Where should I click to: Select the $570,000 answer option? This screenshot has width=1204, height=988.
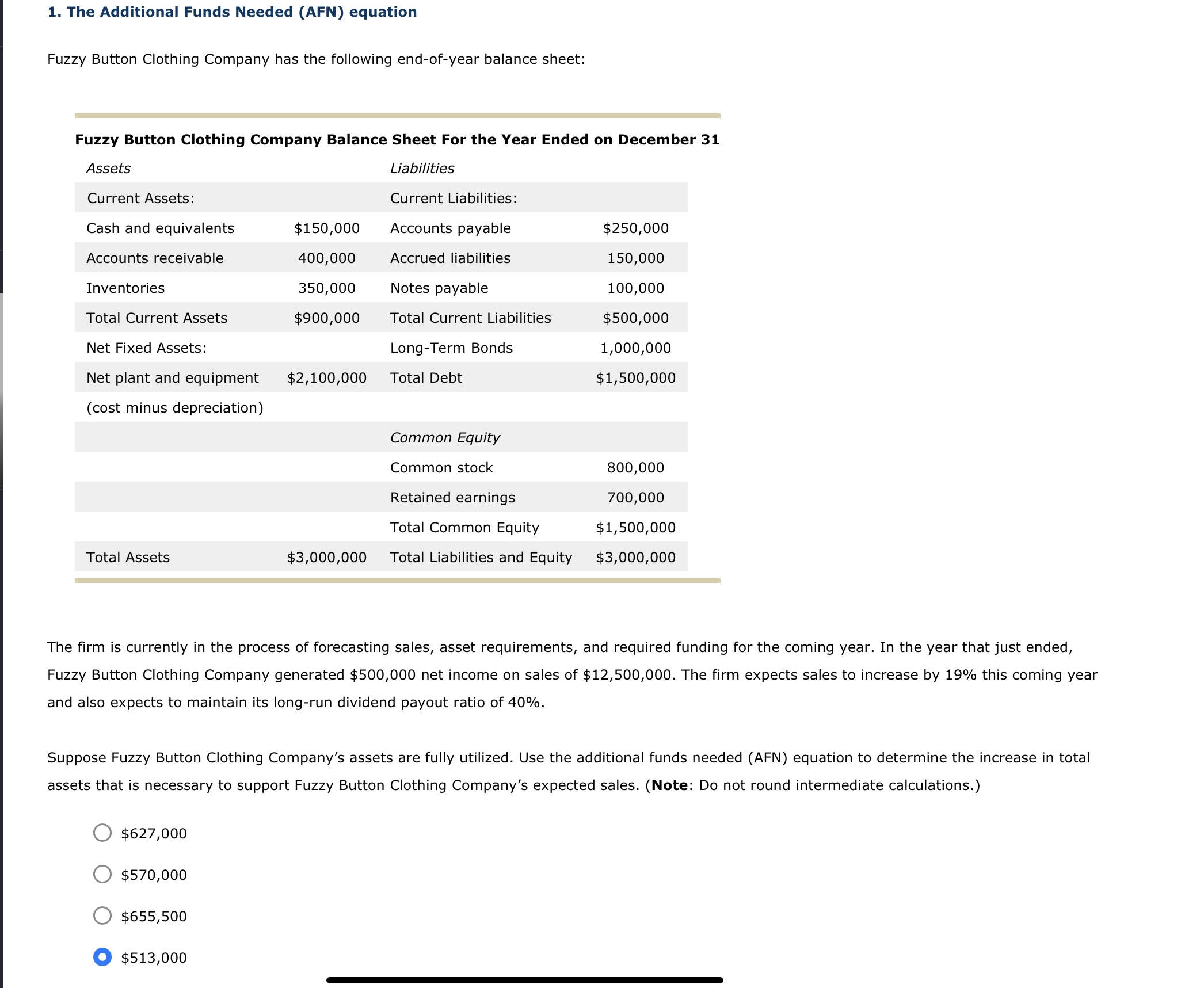coord(102,875)
